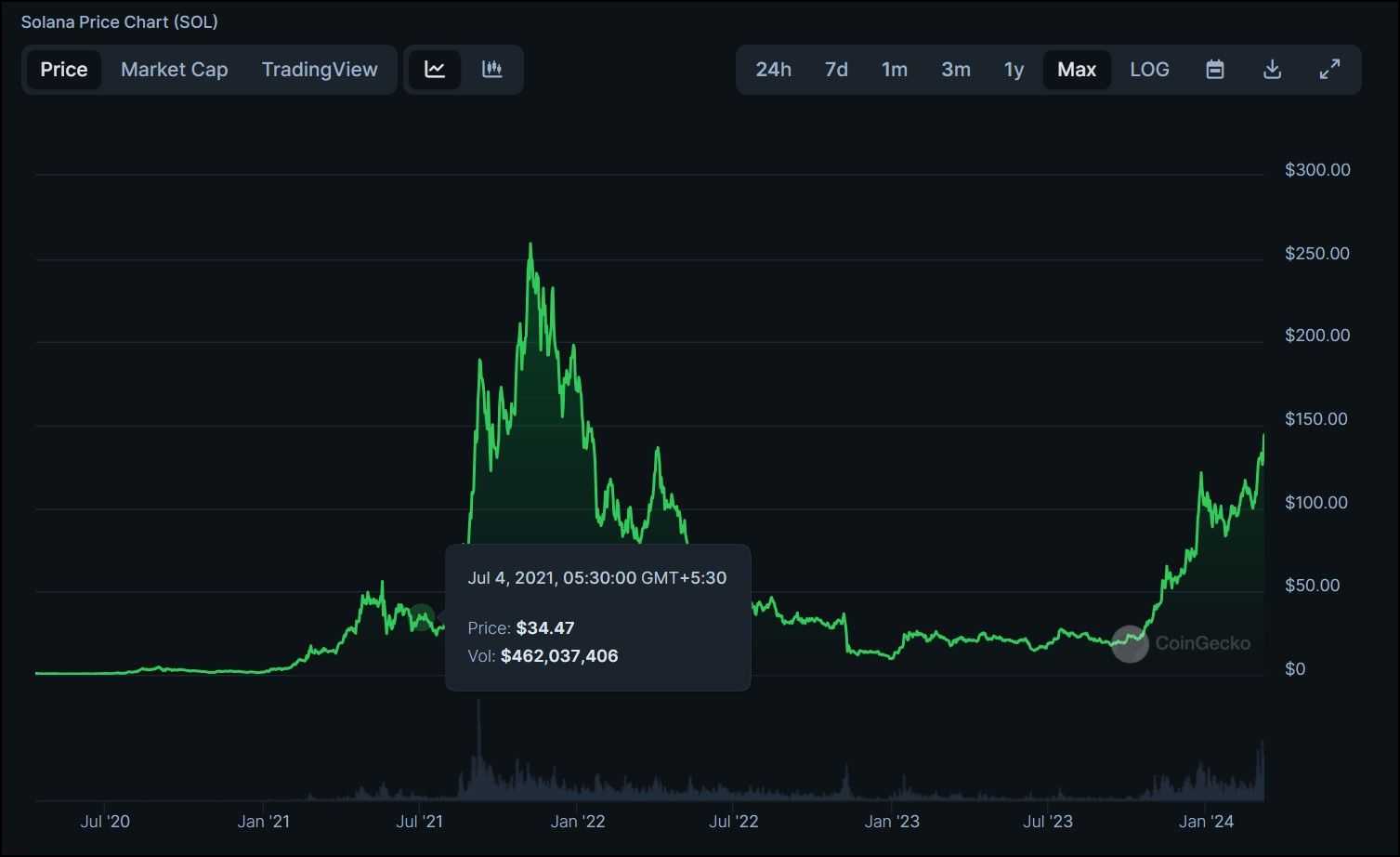The height and width of the screenshot is (857, 1400).
Task: Select the 24h time range
Action: tap(773, 69)
